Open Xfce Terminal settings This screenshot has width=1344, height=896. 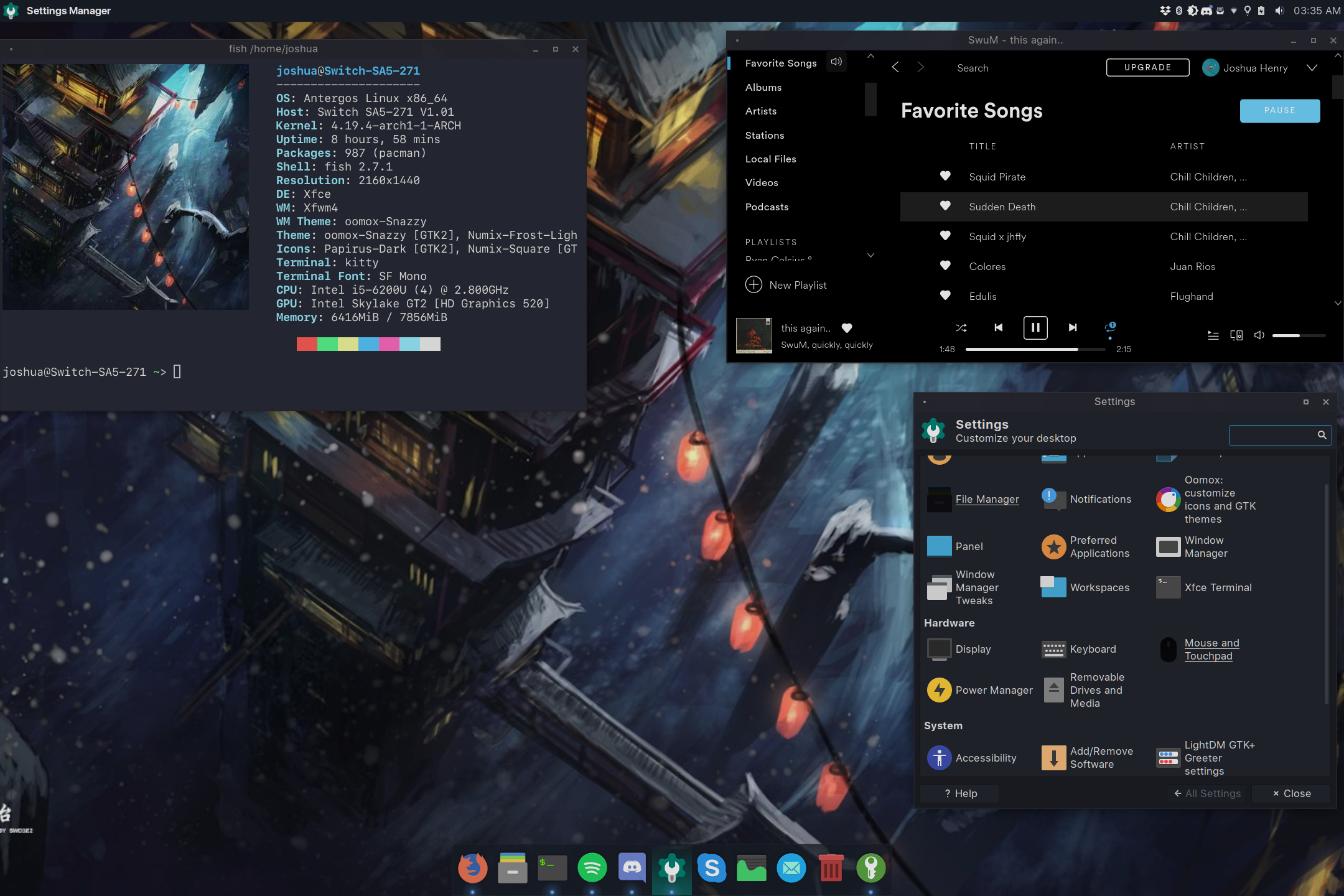pyautogui.click(x=1204, y=587)
